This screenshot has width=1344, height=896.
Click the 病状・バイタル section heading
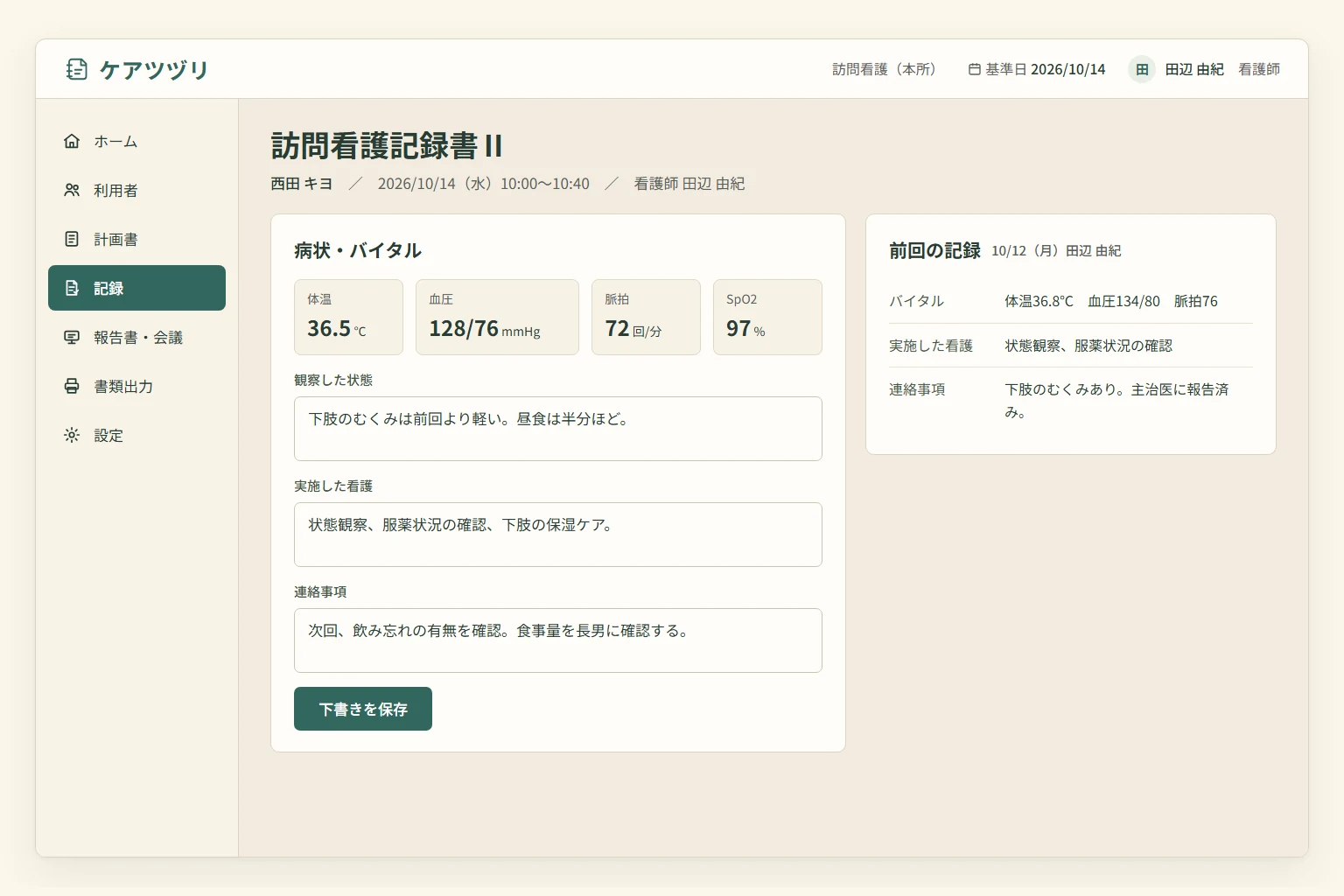tap(358, 250)
